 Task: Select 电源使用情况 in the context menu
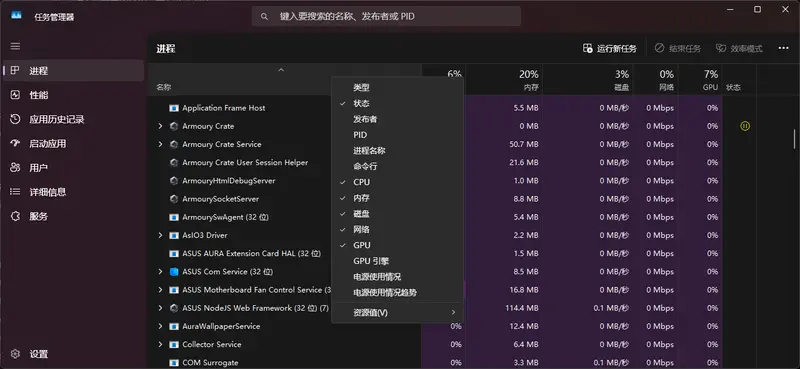pos(397,277)
